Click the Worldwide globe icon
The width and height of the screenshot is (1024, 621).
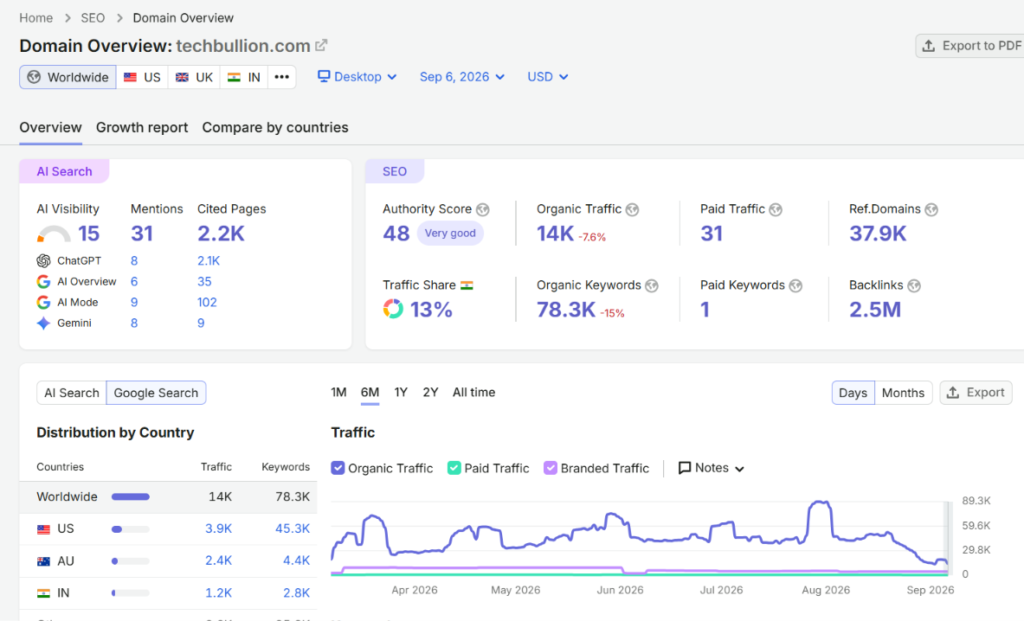tap(34, 77)
